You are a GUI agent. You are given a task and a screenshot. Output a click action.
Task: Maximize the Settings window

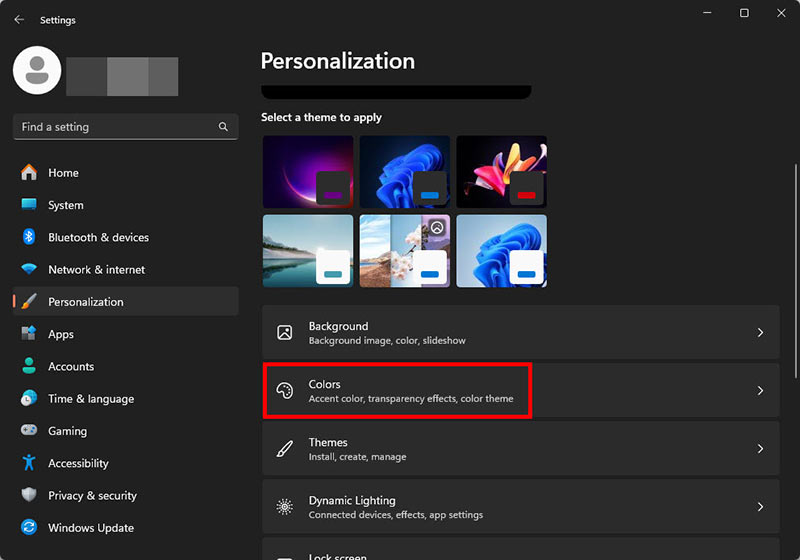pyautogui.click(x=744, y=13)
